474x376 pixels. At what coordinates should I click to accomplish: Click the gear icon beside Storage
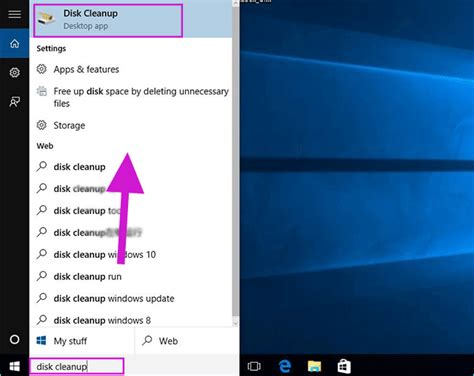pos(41,125)
